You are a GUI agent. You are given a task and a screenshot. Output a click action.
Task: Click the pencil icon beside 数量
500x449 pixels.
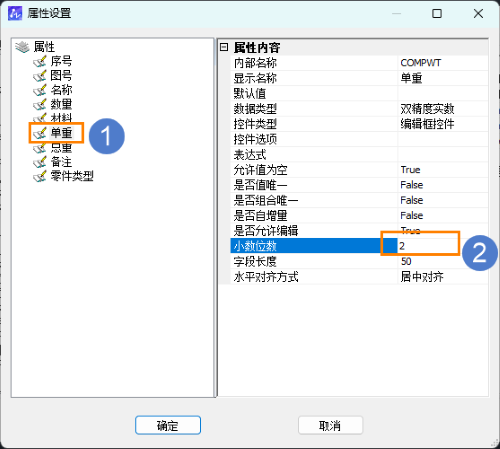coord(40,105)
